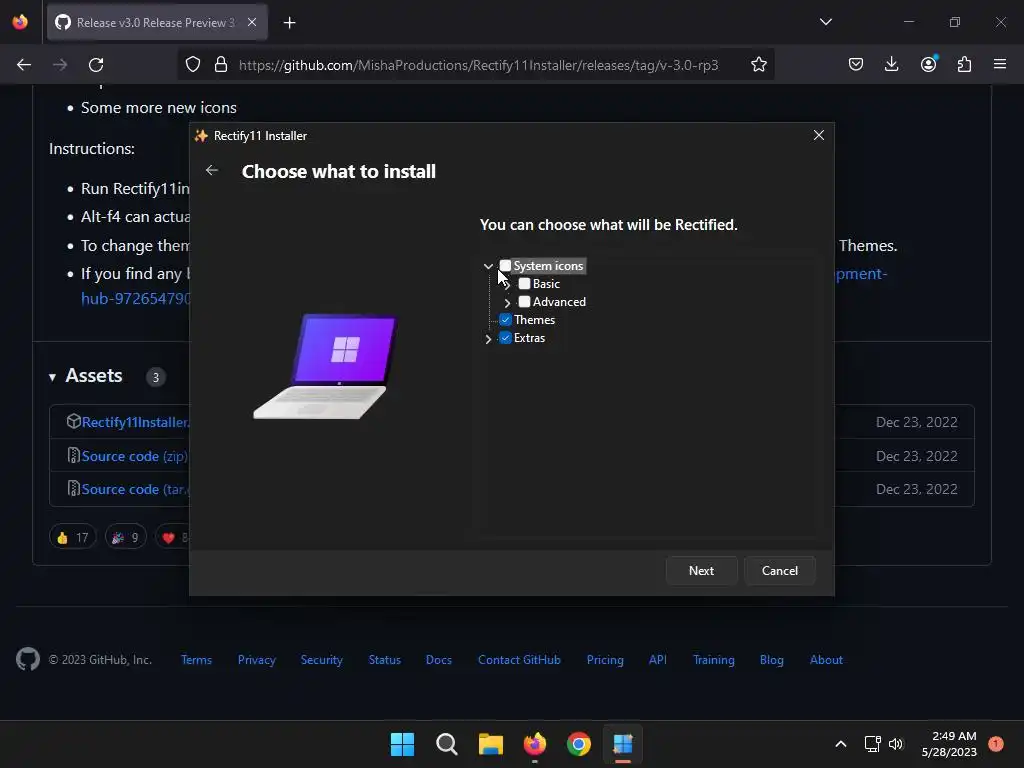
Task: Select the Themes tree label
Action: (x=534, y=320)
